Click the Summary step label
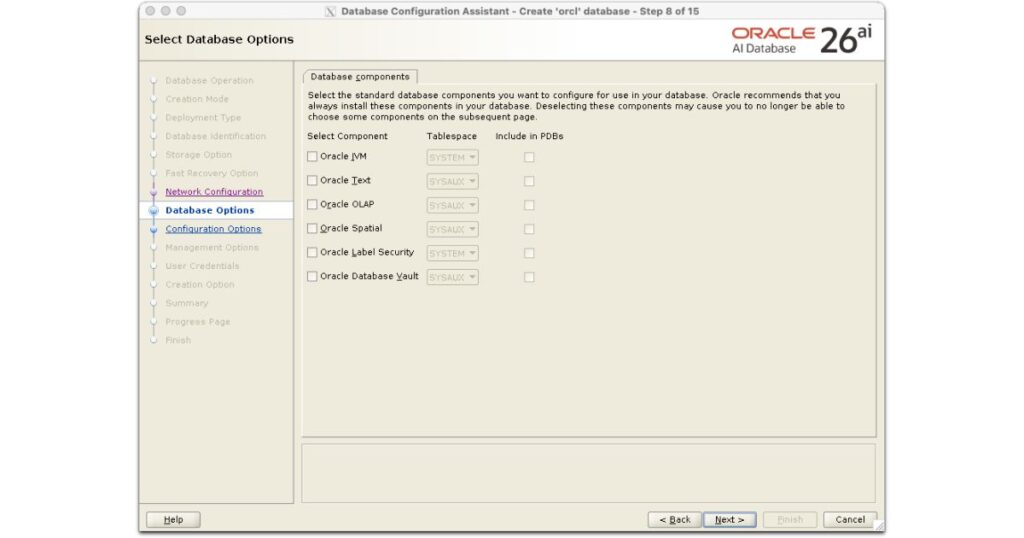1024x538 pixels. [186, 304]
